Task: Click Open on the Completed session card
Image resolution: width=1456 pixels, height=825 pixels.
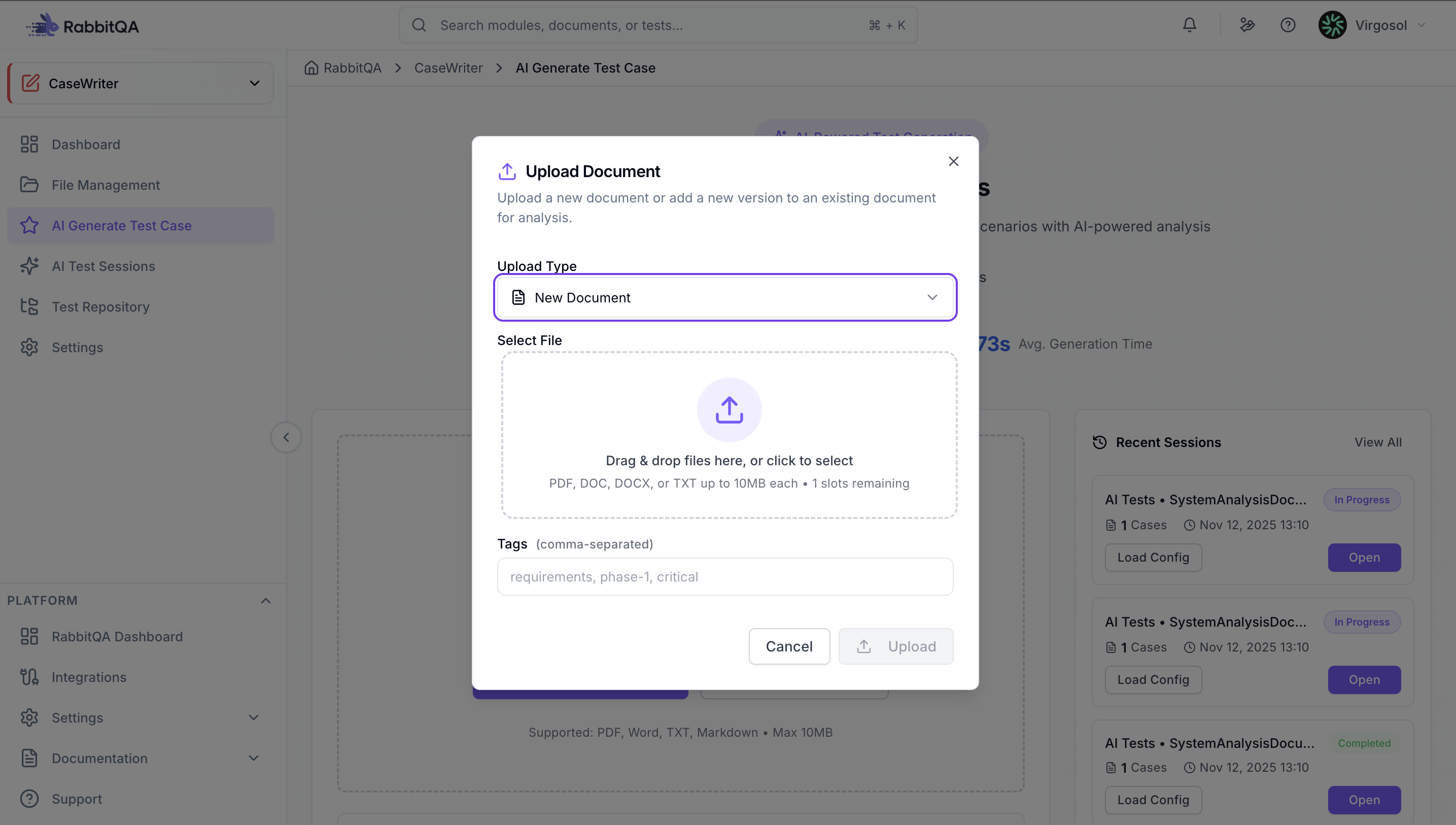Action: [x=1364, y=800]
